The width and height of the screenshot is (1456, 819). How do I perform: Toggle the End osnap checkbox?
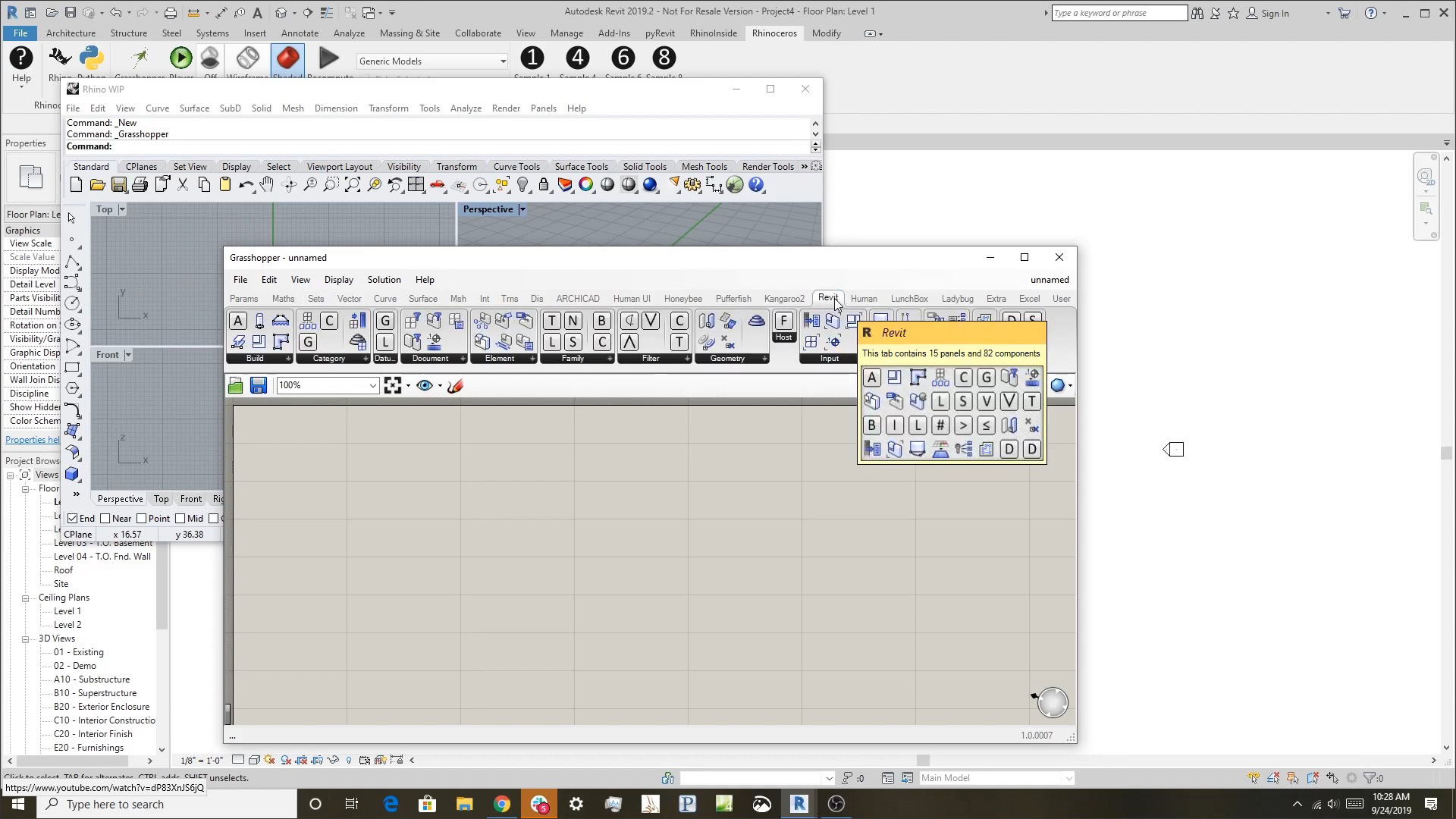73,519
